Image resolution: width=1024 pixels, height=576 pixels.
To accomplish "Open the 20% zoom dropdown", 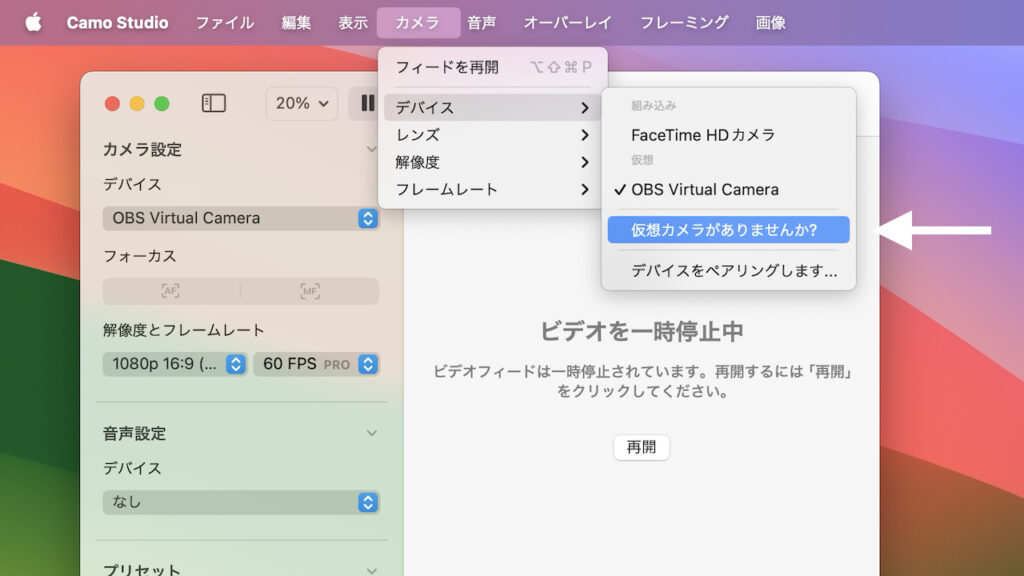I will pyautogui.click(x=301, y=103).
